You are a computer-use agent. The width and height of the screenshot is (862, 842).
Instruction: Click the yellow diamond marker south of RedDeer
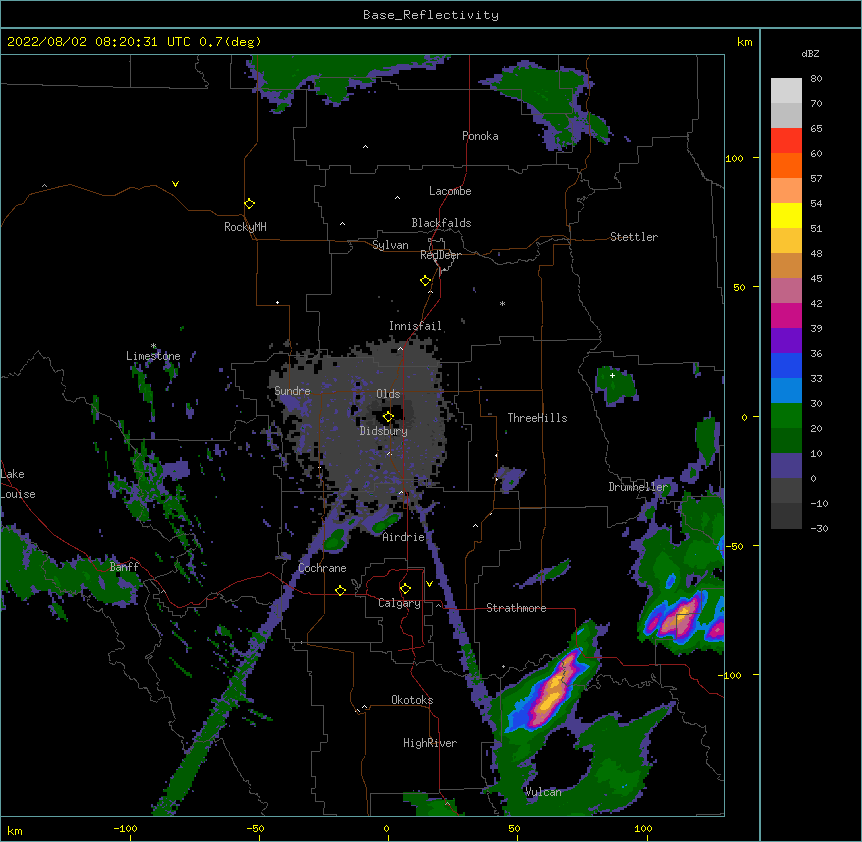coord(425,281)
